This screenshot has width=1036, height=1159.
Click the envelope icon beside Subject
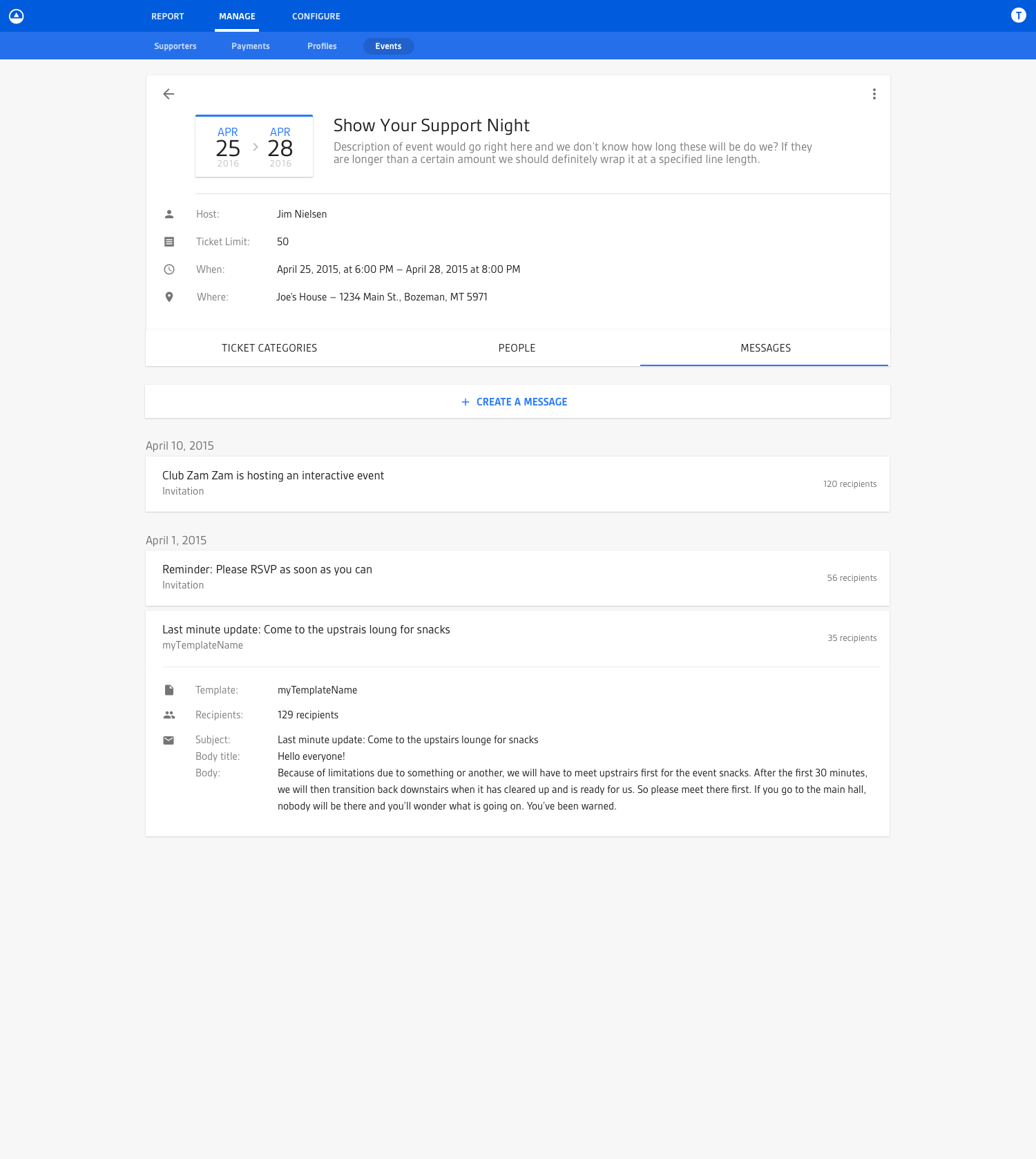[x=169, y=740]
